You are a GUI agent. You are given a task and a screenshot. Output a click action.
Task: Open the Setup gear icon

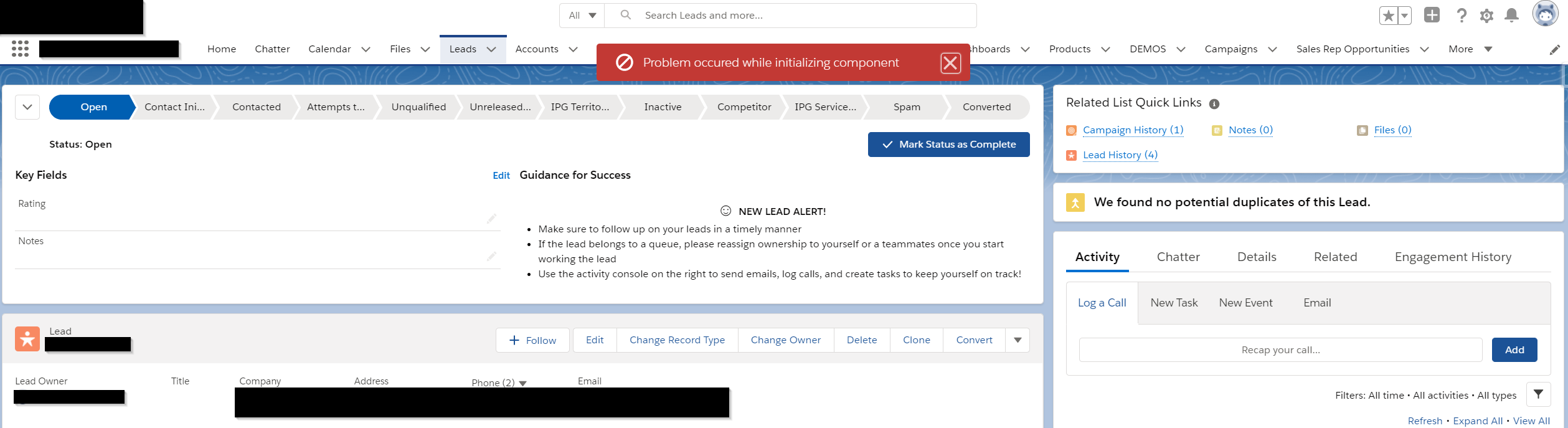tap(1487, 16)
